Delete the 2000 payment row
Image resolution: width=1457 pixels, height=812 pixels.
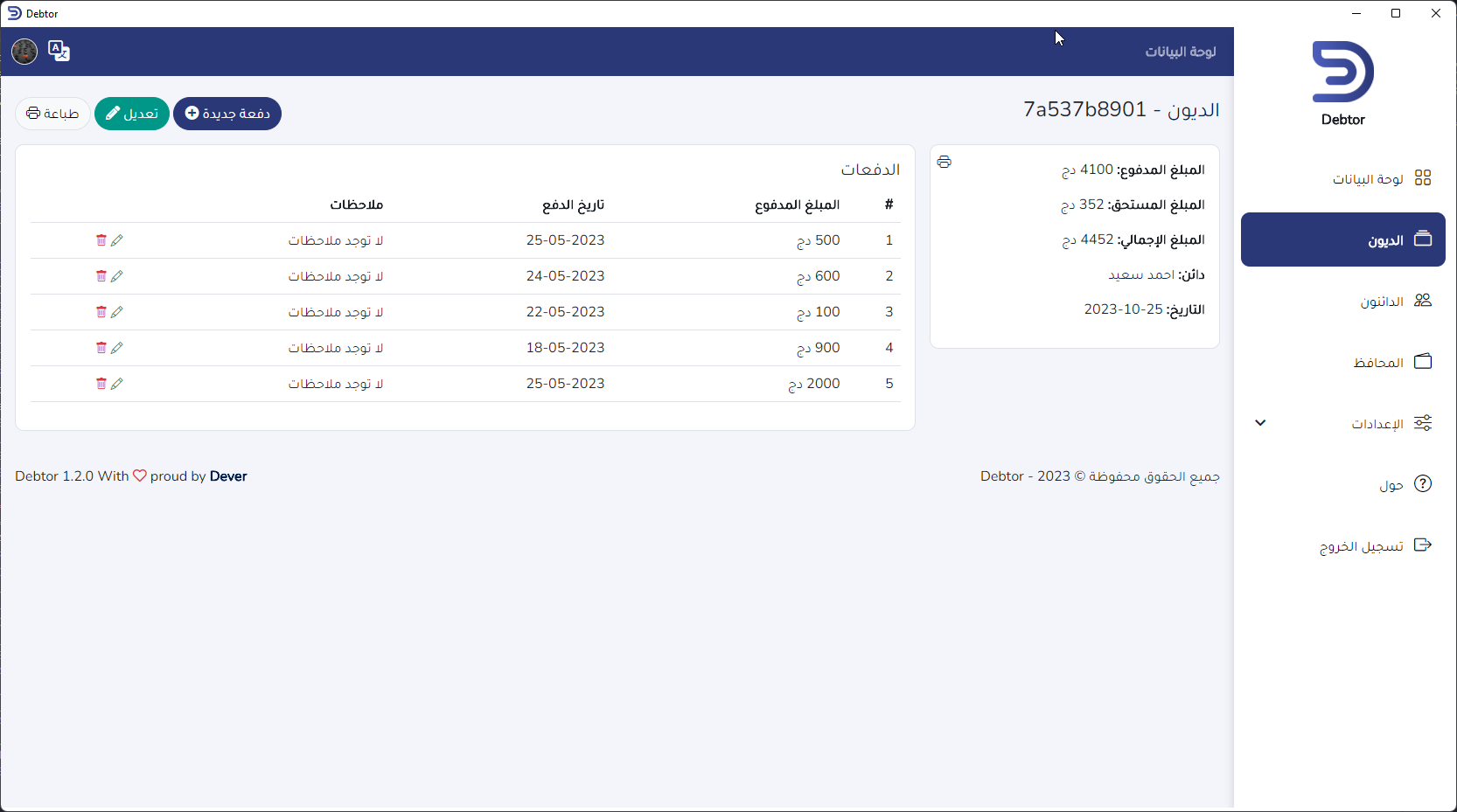[x=101, y=384]
